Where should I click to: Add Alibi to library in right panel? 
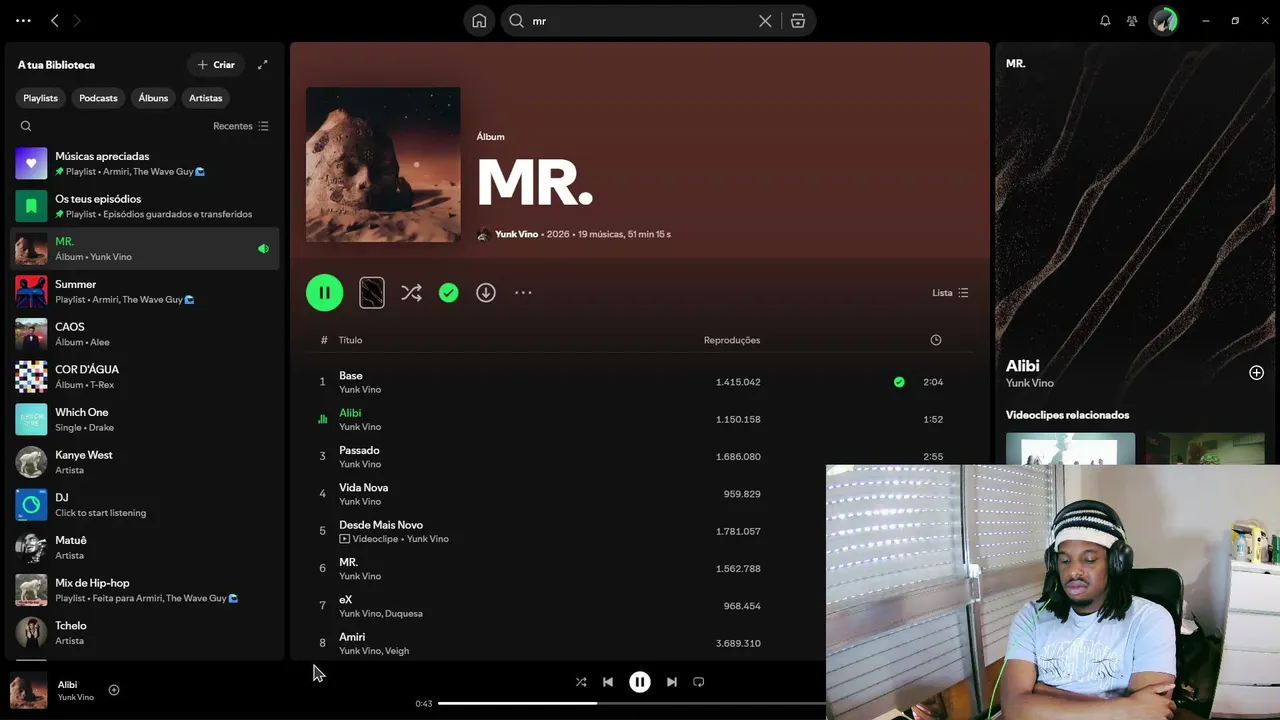pos(1256,373)
